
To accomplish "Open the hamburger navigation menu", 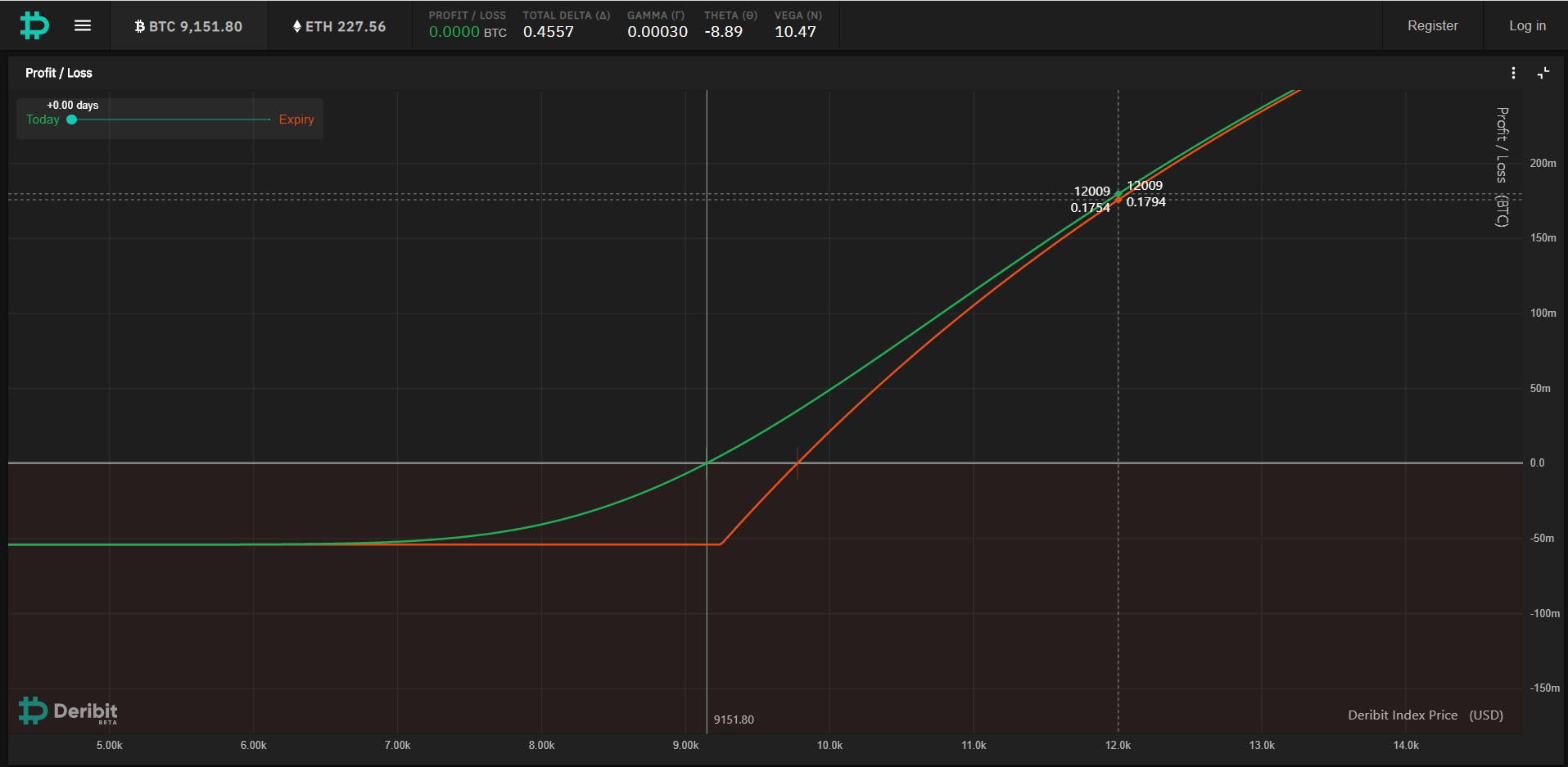I will (x=83, y=25).
